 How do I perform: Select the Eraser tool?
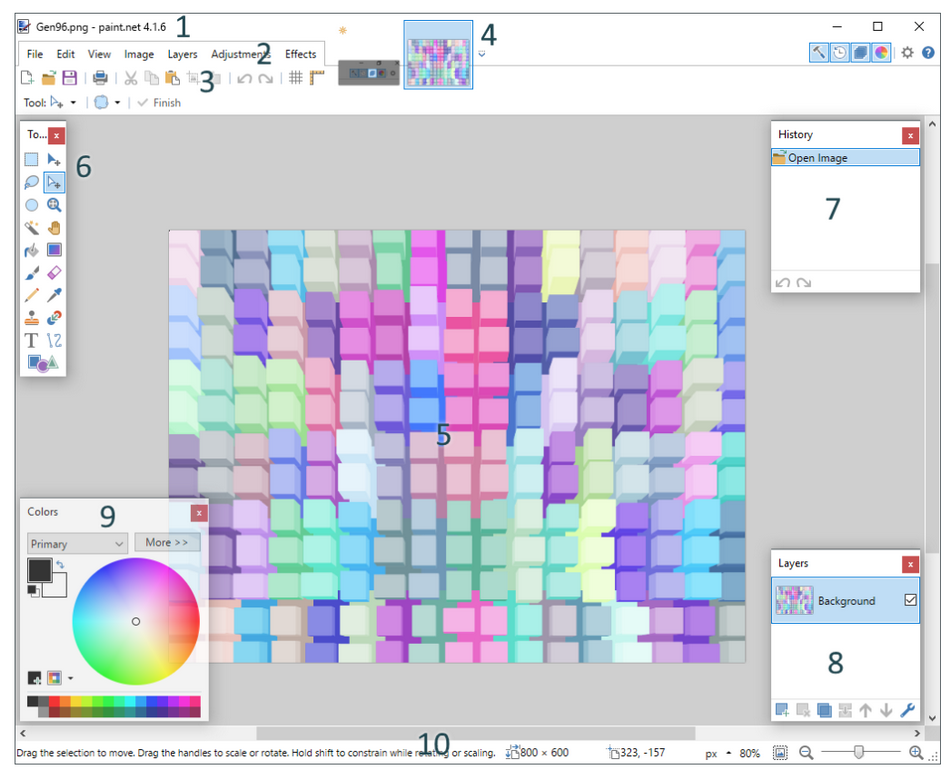coord(55,272)
